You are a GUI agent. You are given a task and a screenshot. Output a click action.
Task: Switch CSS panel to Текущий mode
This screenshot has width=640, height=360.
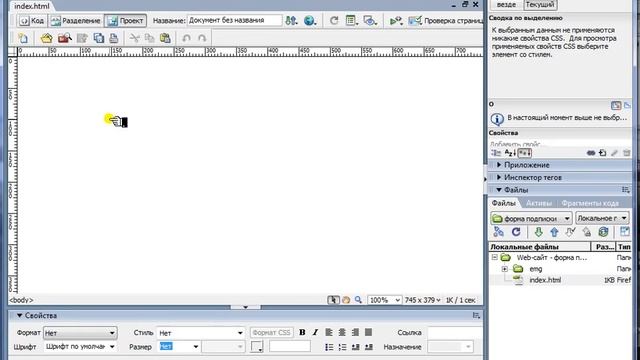point(540,4)
